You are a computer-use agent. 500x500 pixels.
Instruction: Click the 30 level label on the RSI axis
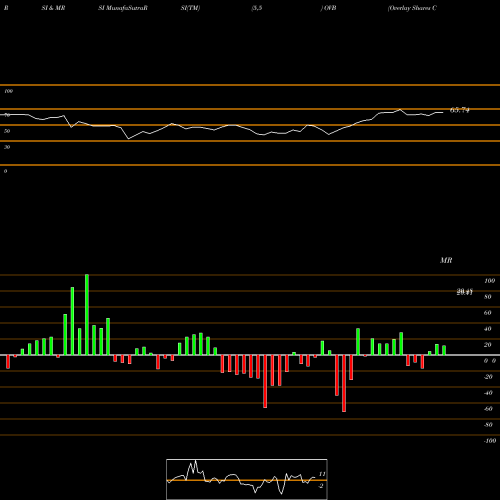click(7, 147)
